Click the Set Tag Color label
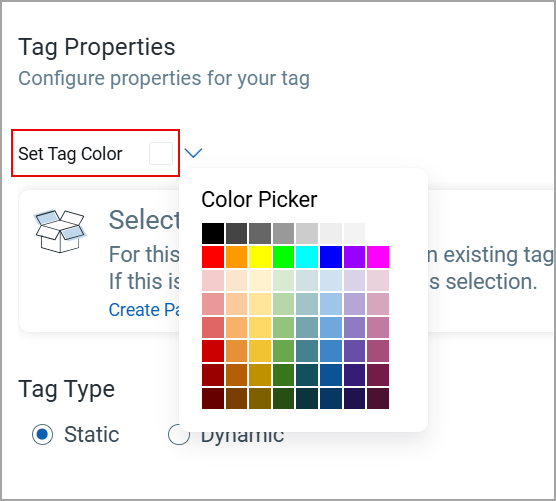This screenshot has height=501, width=556. click(x=70, y=154)
